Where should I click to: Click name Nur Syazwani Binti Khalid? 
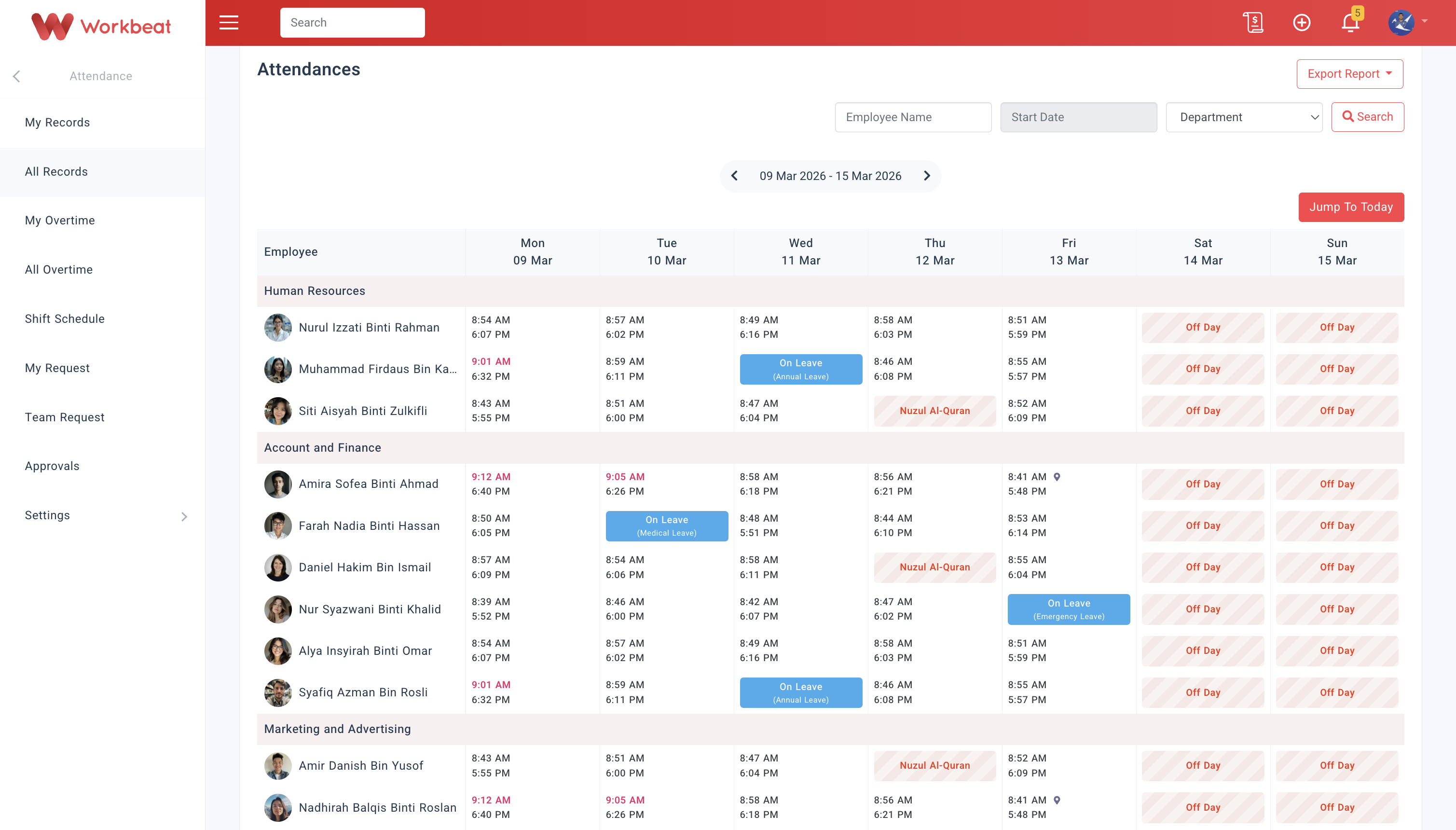pyautogui.click(x=369, y=609)
